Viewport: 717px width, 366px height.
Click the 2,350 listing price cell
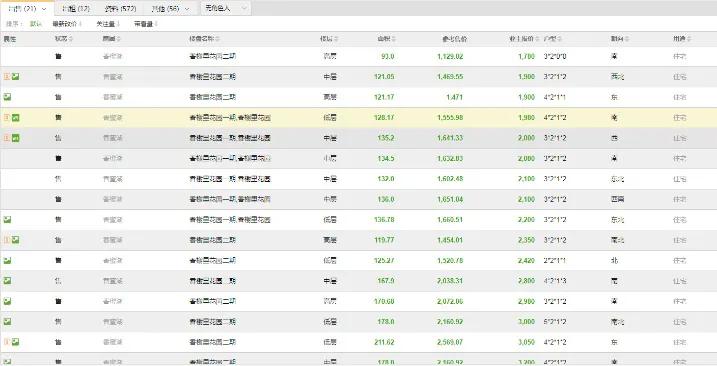click(x=526, y=240)
